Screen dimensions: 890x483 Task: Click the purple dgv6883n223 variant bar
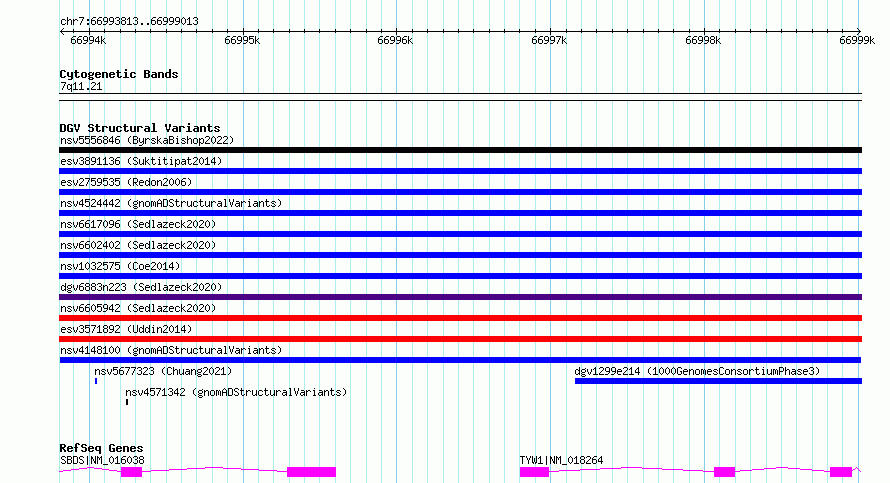(x=460, y=297)
